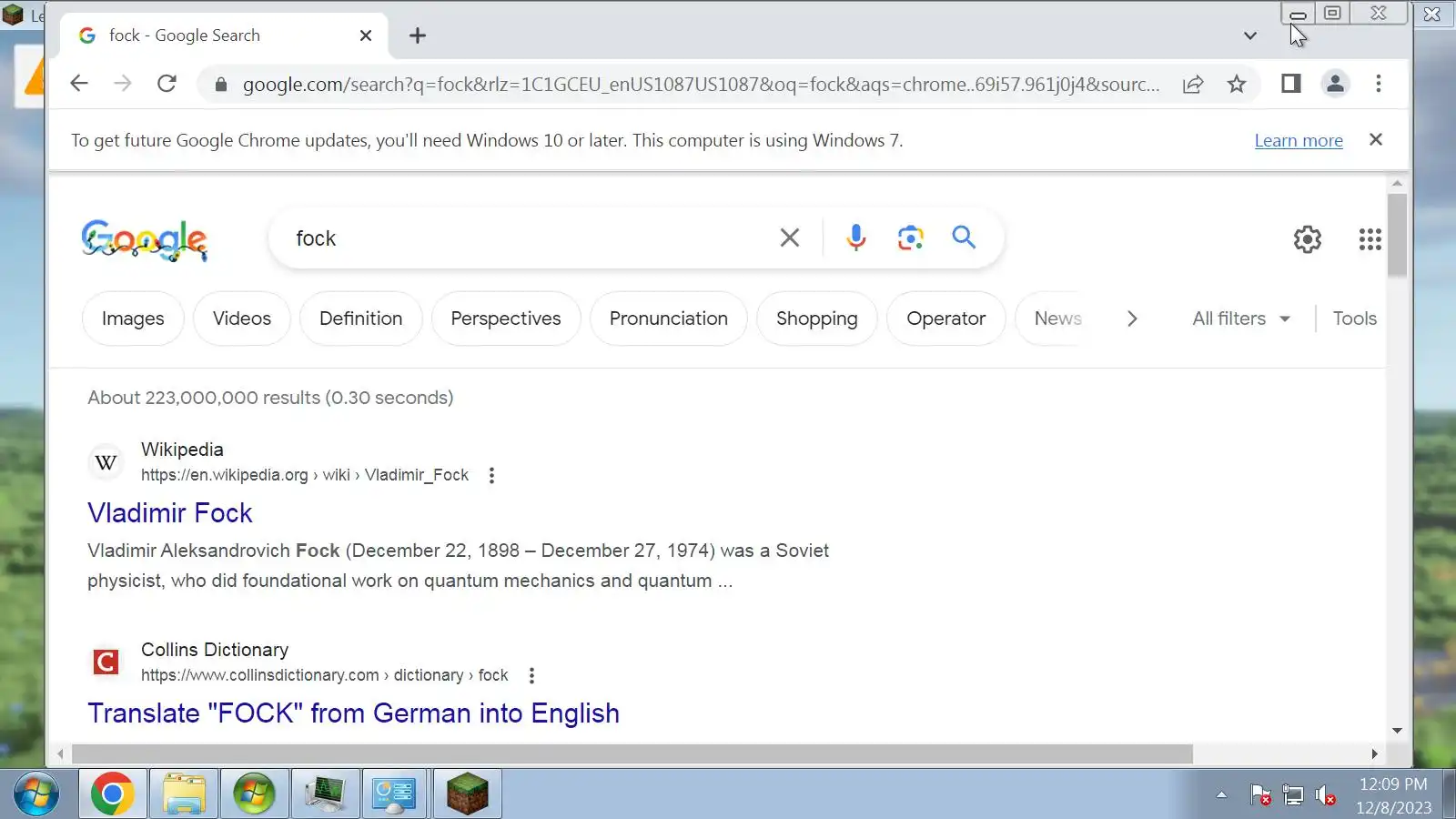Filter results by Images

point(133,318)
